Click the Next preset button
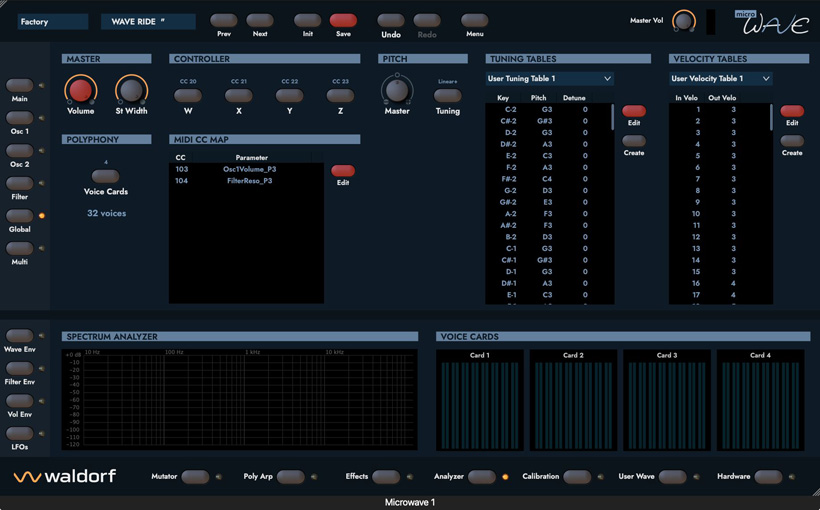This screenshot has height=510, width=820. [259, 20]
